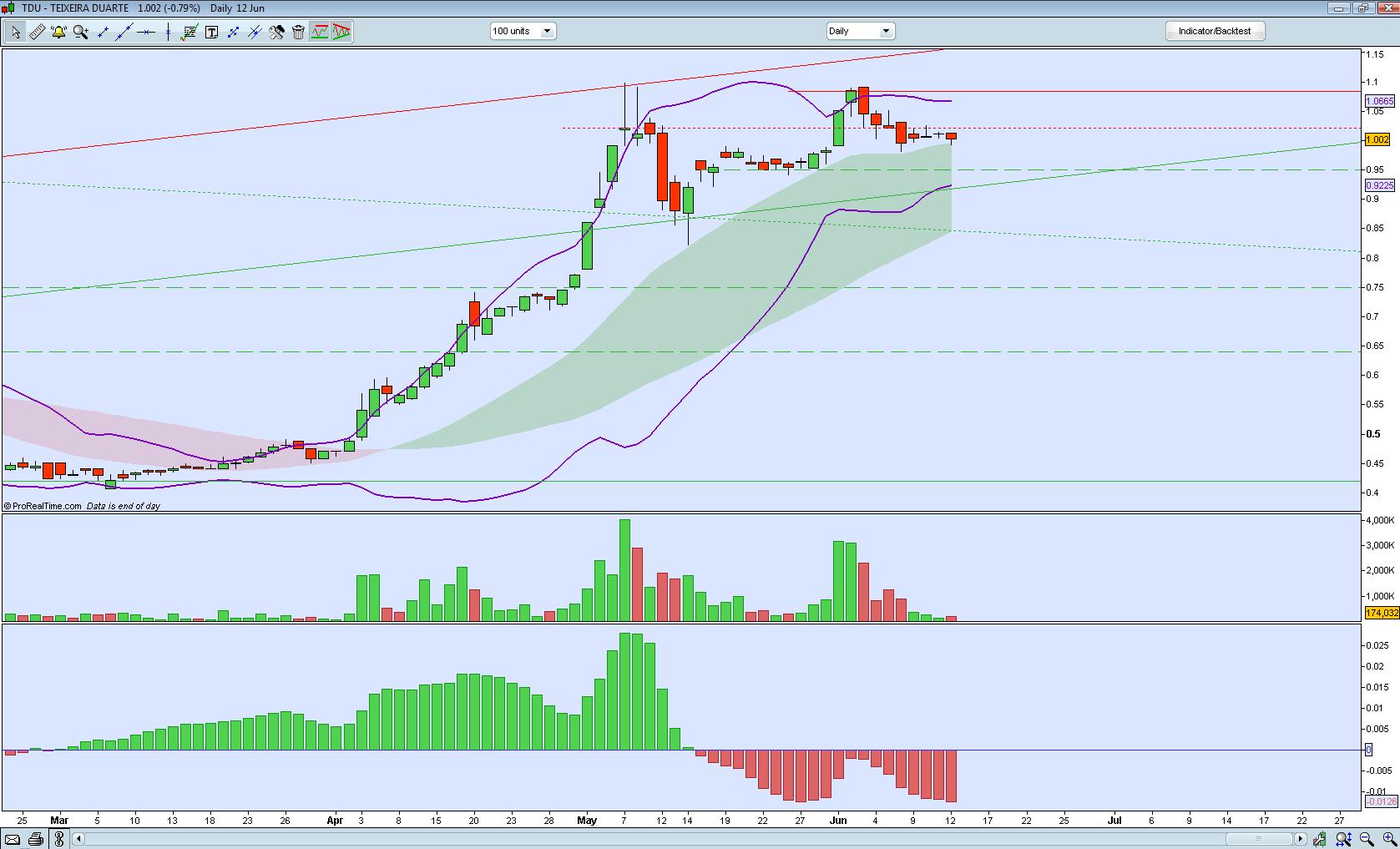
Task: Click the 1,000K volume axis label
Action: click(1379, 596)
